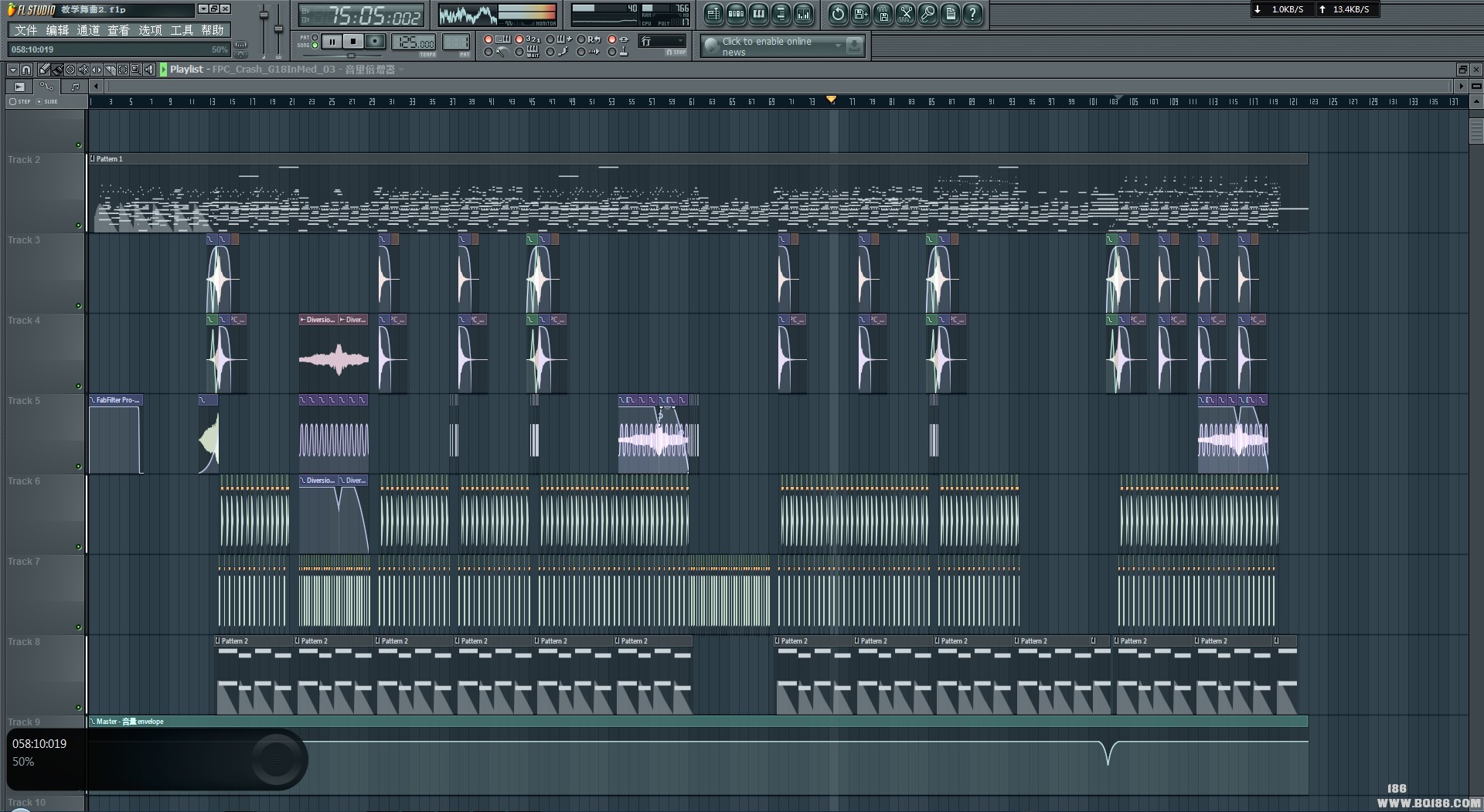Click the Save new version icon
This screenshot has height=812, width=1484.
[860, 13]
